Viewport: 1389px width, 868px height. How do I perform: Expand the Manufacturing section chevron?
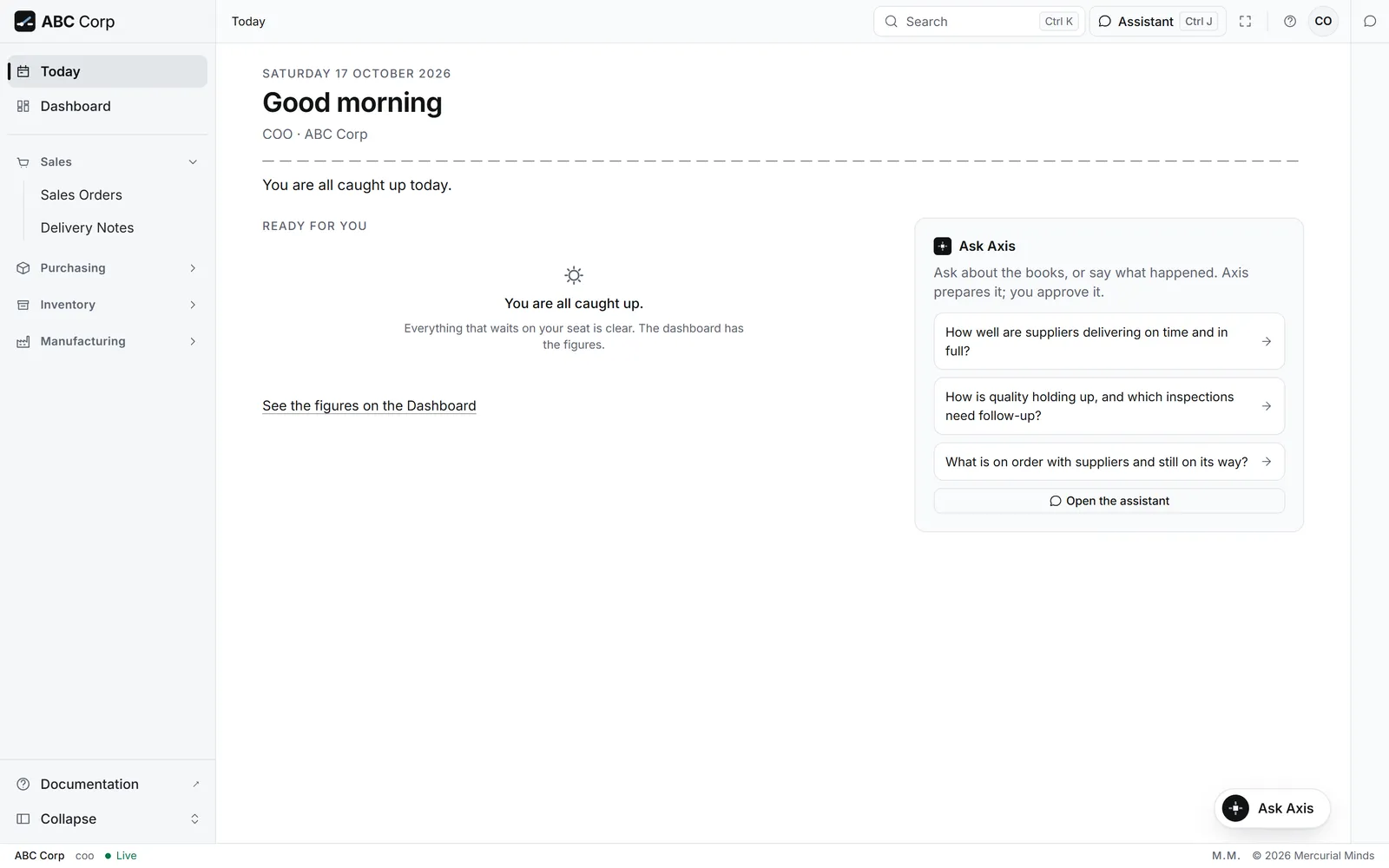pos(193,341)
